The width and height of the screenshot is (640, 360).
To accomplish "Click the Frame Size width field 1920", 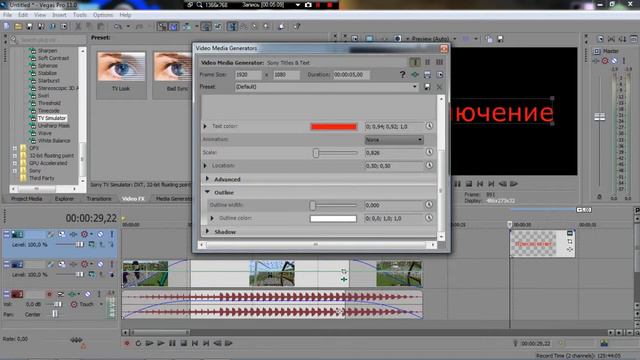I will tap(248, 75).
